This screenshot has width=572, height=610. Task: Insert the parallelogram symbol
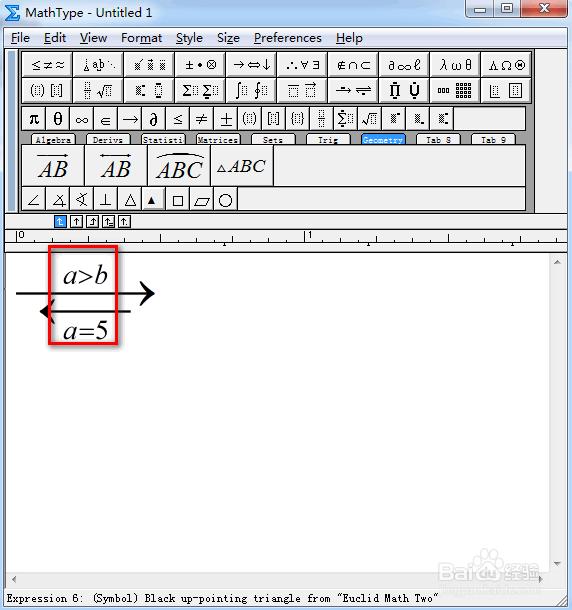point(202,200)
